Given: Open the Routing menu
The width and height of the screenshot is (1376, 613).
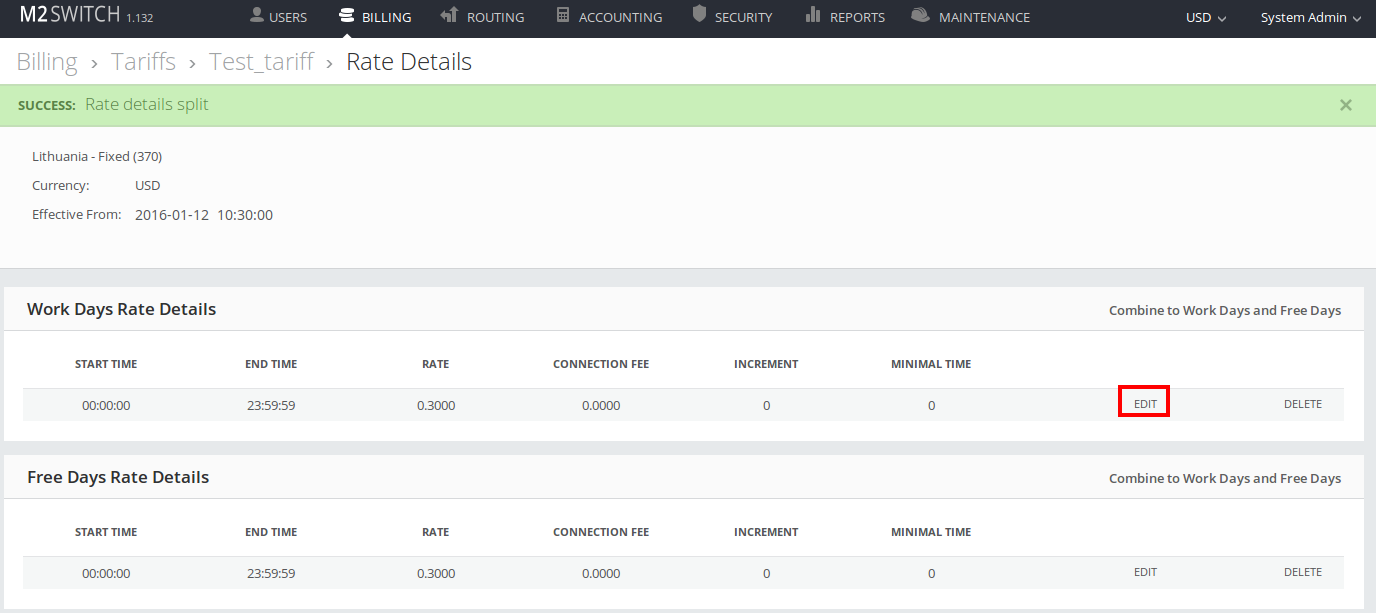Looking at the screenshot, I should 495,18.
